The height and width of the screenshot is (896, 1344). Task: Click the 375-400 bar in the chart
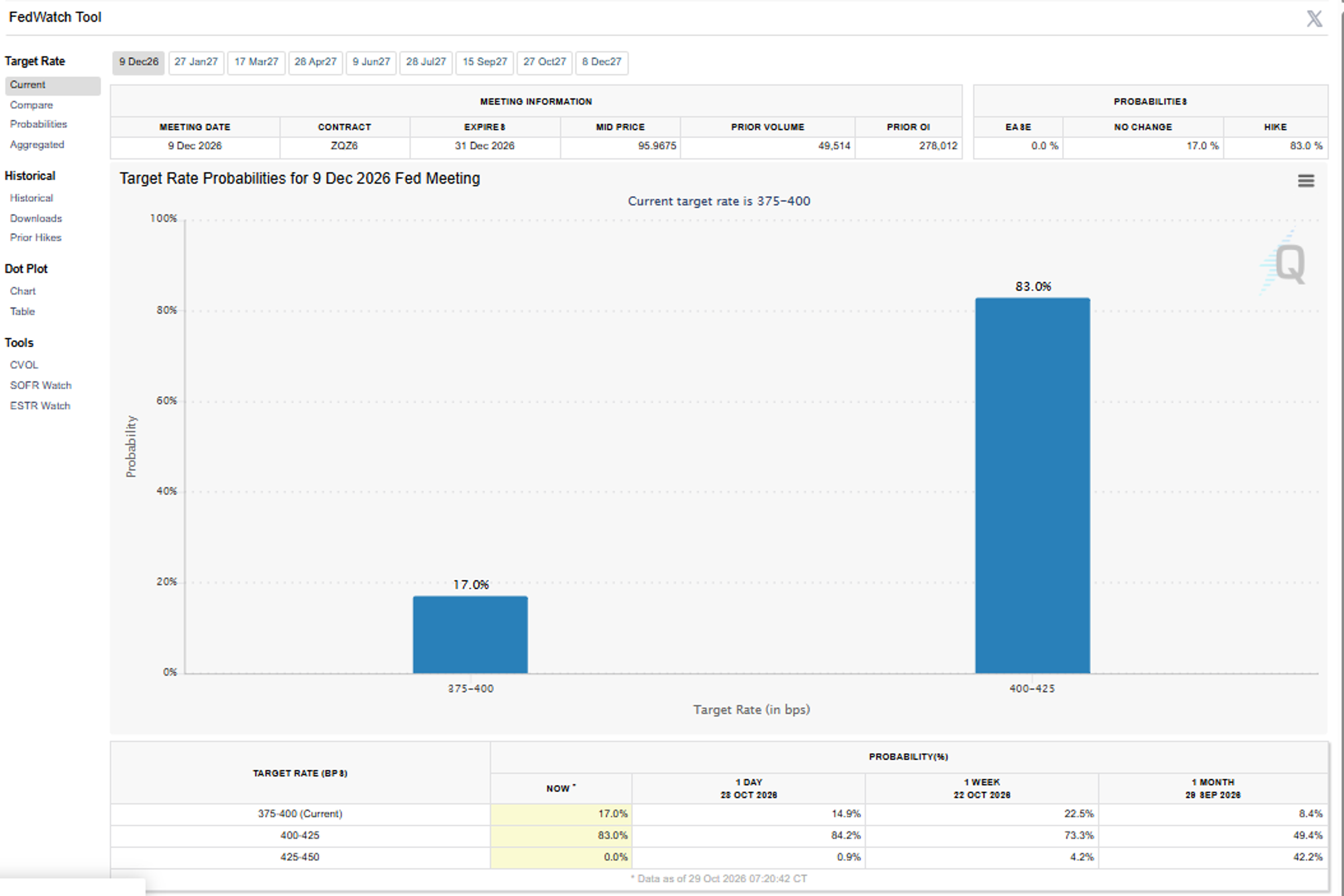click(470, 635)
